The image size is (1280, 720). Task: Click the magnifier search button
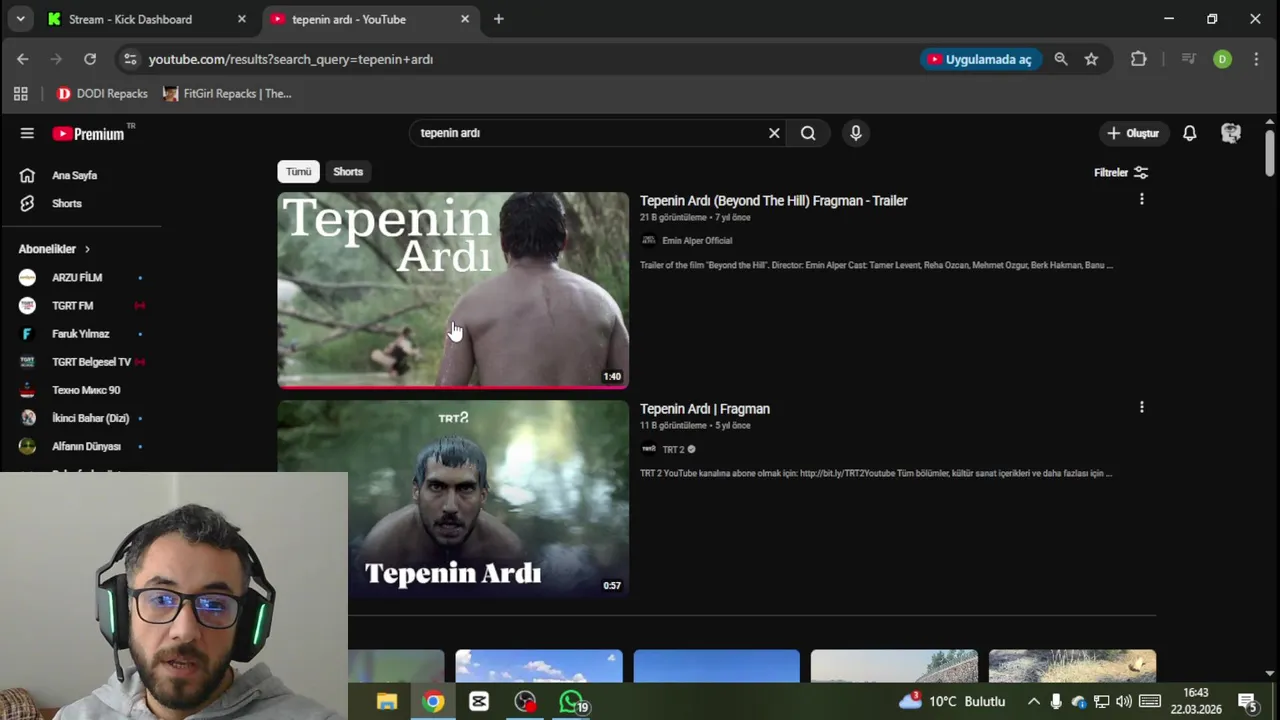click(808, 133)
